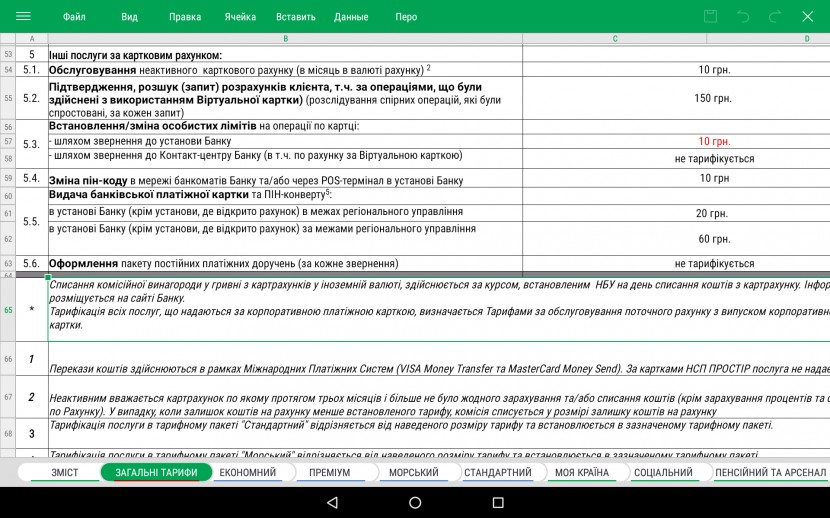
Task: Select row 59 header
Action: tap(8, 178)
